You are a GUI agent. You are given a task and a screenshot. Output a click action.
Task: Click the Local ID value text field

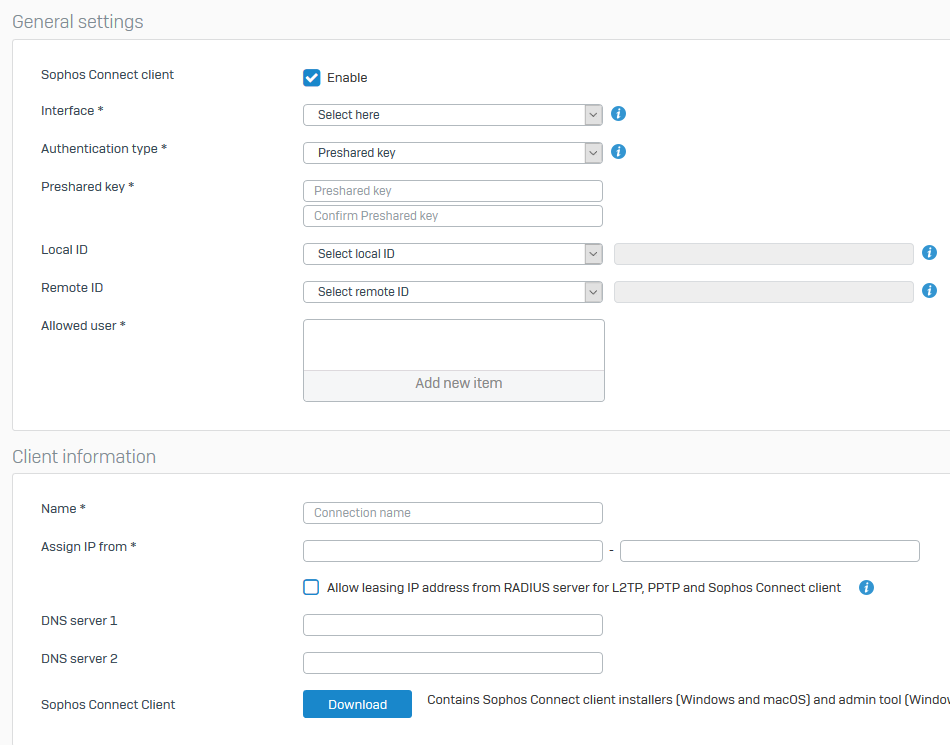[x=763, y=254]
